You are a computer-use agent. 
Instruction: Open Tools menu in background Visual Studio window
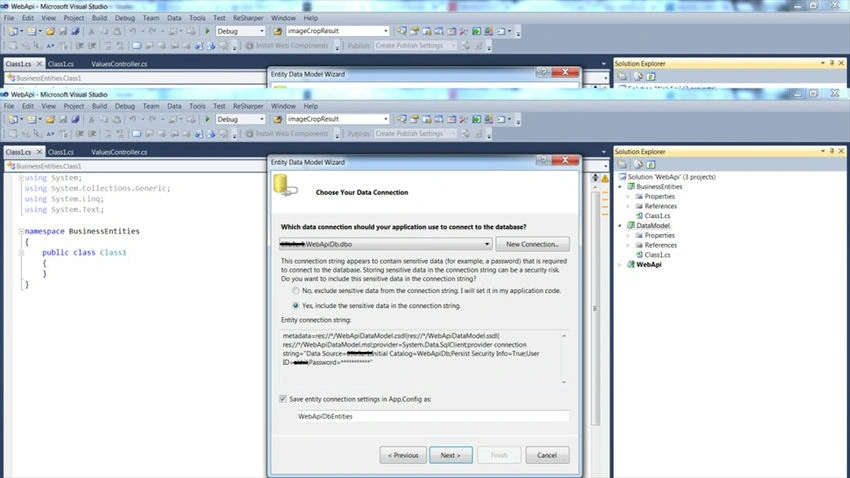(197, 18)
